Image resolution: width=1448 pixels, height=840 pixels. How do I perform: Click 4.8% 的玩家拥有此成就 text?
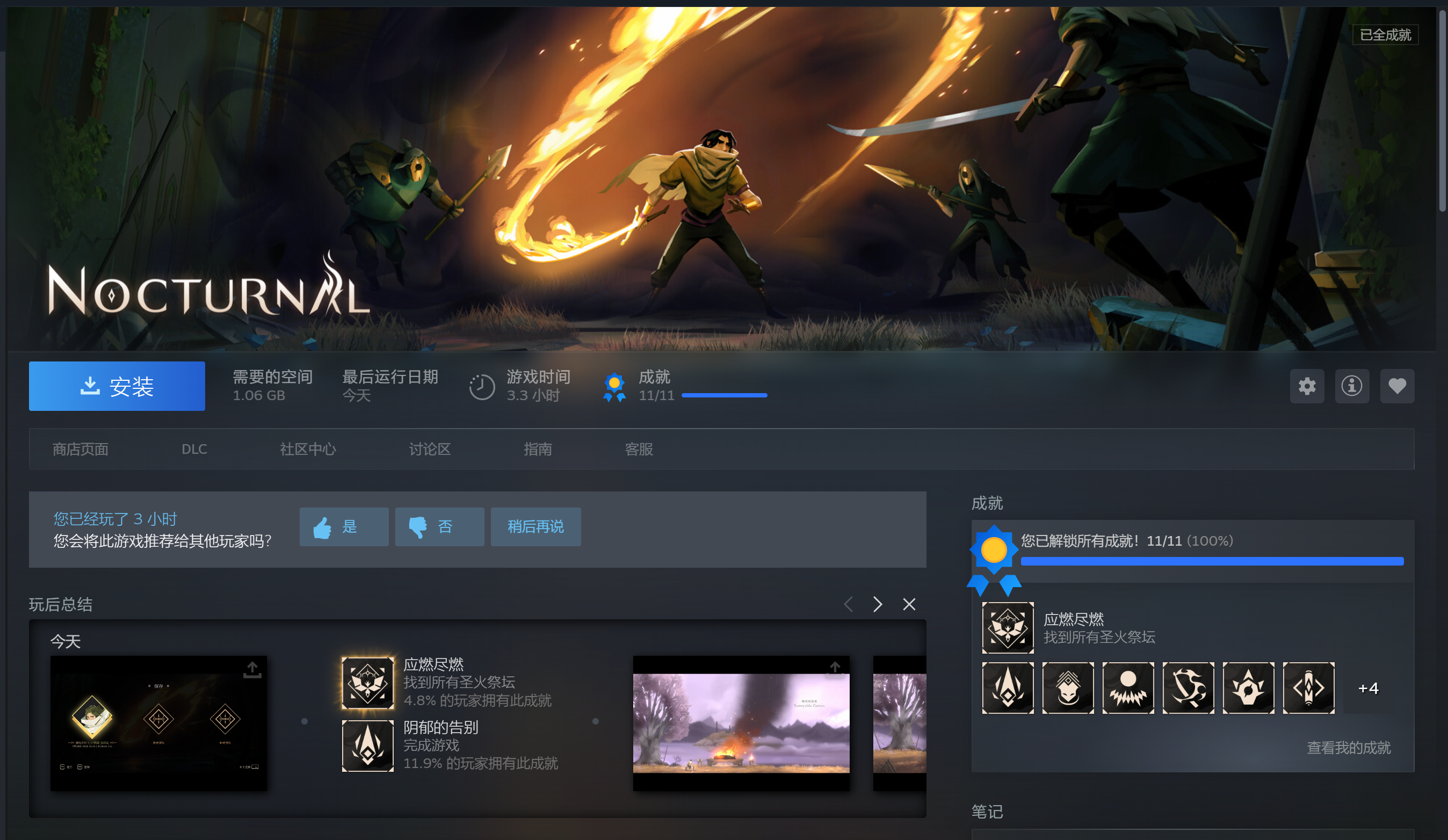[477, 700]
